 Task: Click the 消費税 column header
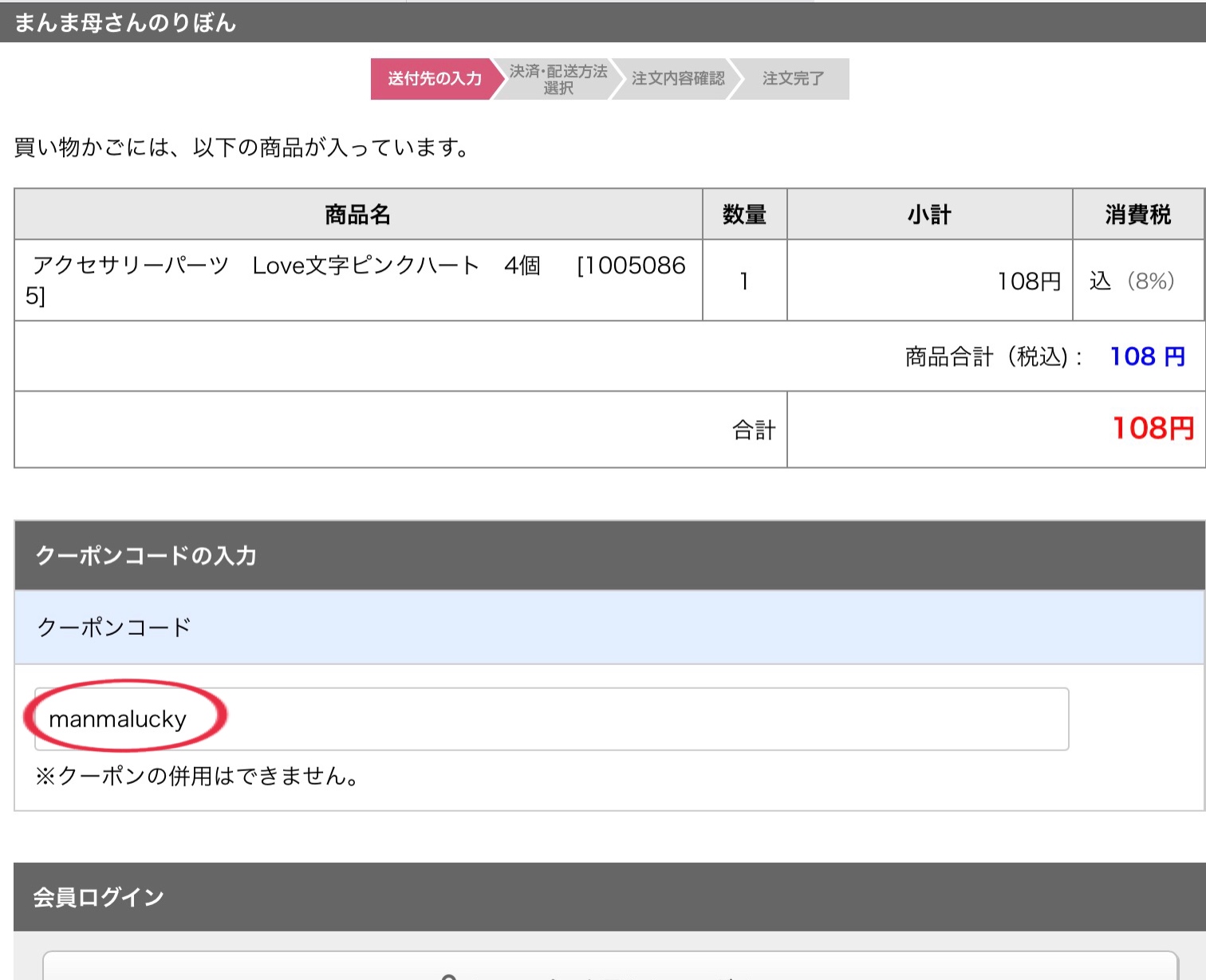pyautogui.click(x=1137, y=214)
